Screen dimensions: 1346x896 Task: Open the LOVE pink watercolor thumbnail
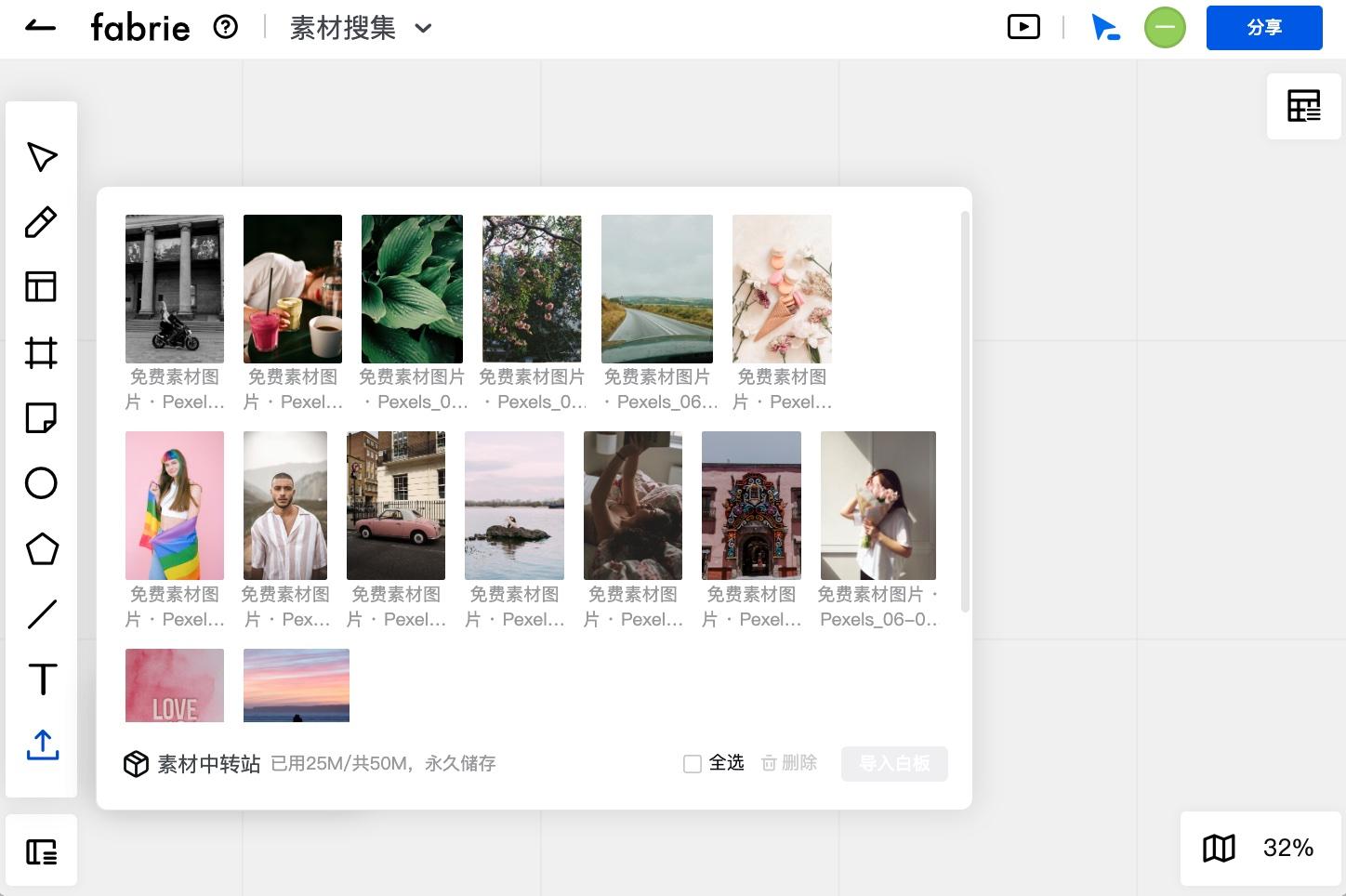[174, 685]
